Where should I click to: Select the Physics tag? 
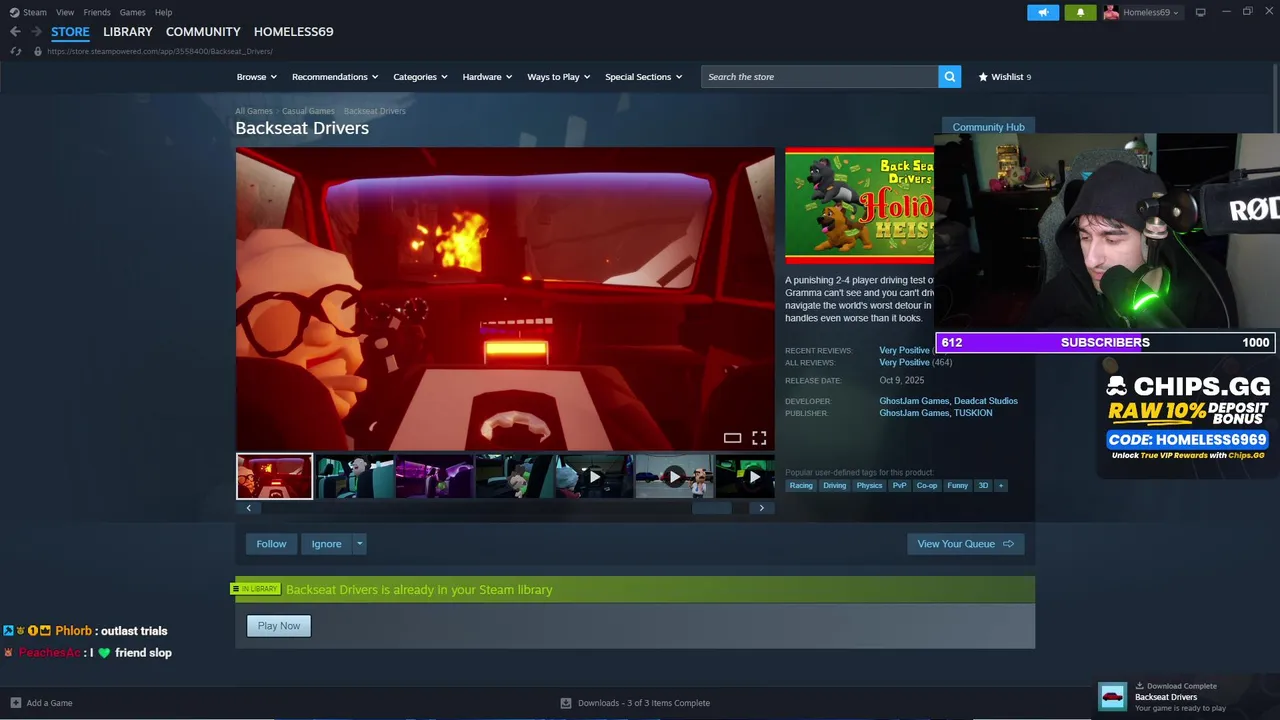[869, 485]
